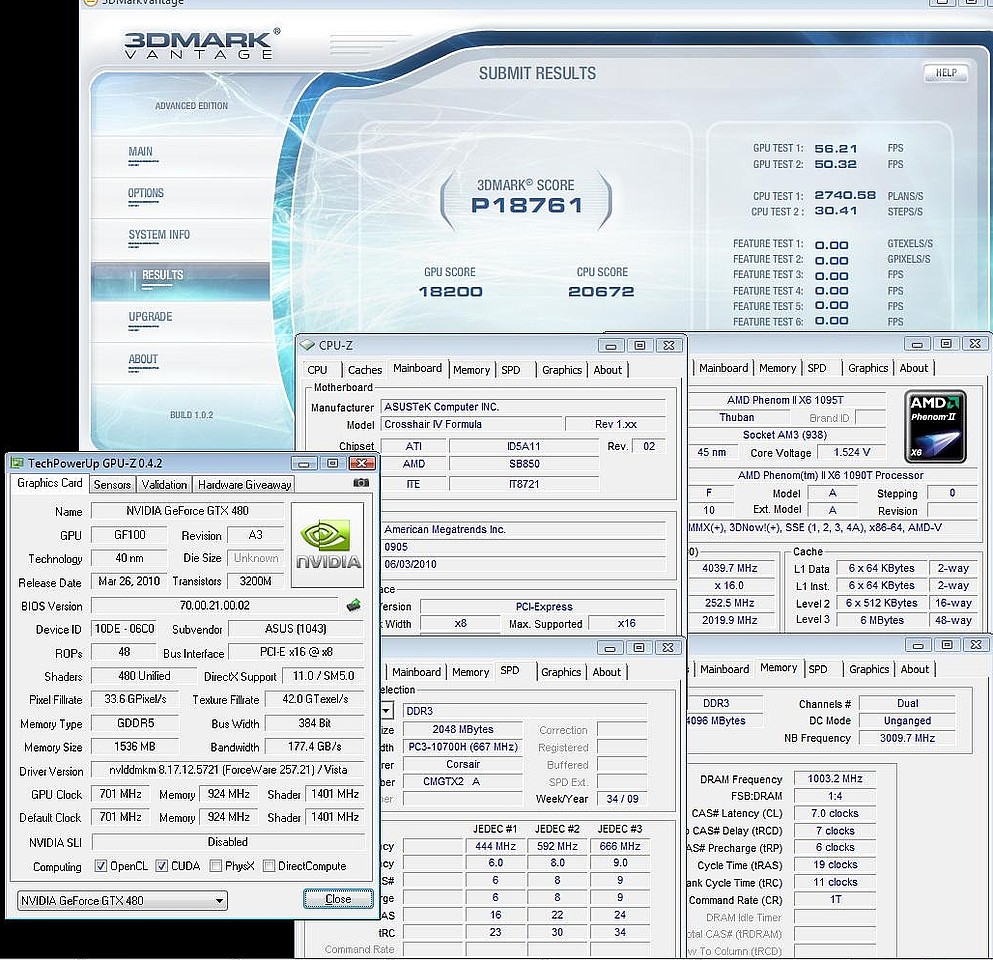Click the 3DMark score P18761
The width and height of the screenshot is (993, 960).
(526, 205)
